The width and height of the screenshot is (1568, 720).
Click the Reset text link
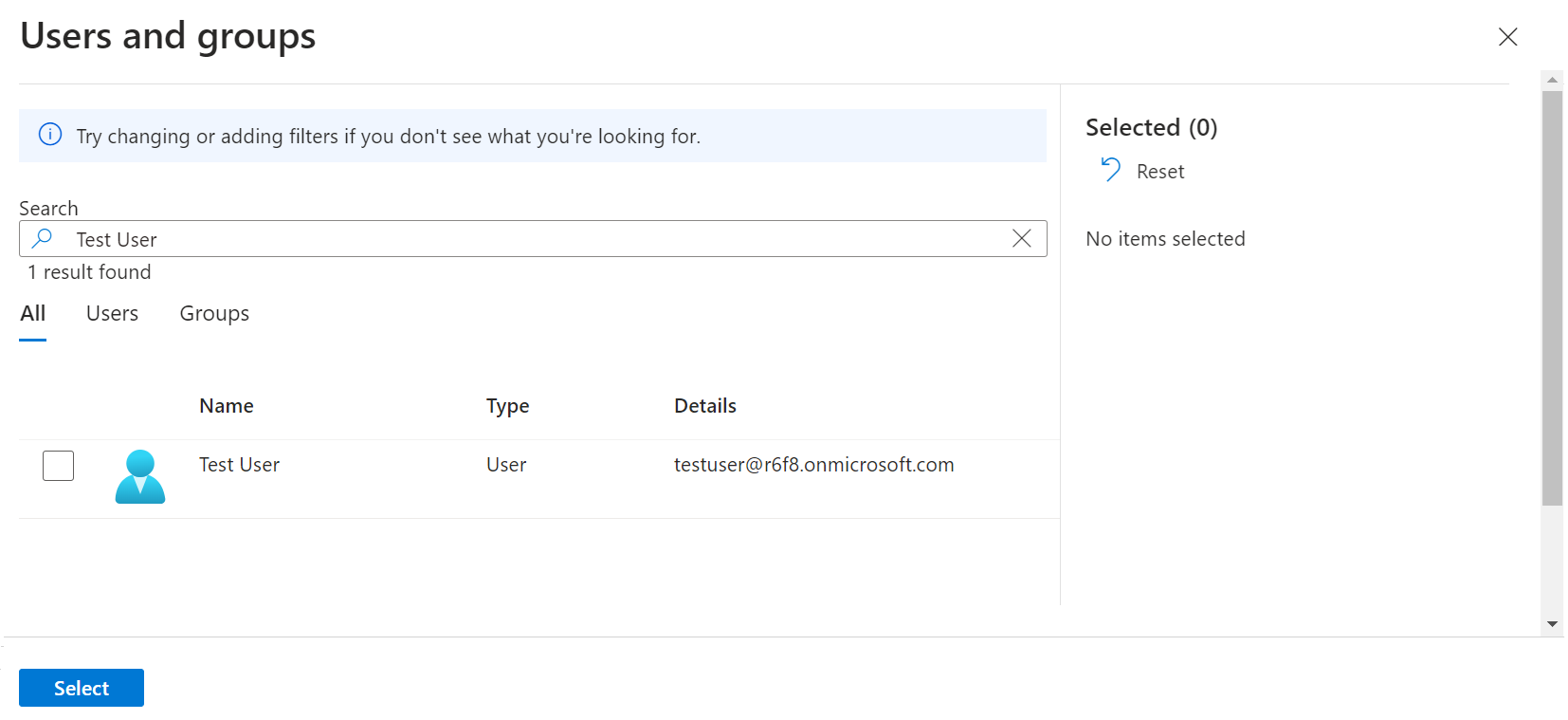pos(1160,172)
